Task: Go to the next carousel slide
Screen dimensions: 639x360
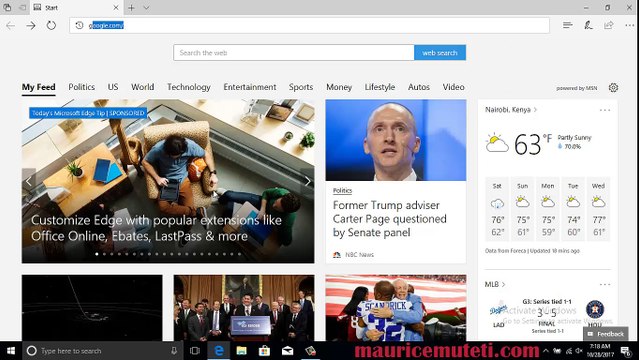Action: tap(307, 181)
